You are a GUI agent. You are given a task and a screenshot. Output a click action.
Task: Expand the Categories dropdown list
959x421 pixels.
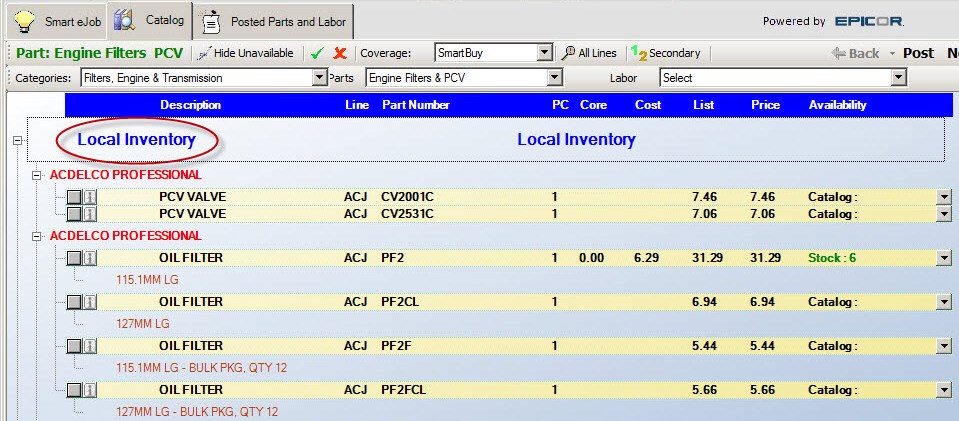coord(320,78)
